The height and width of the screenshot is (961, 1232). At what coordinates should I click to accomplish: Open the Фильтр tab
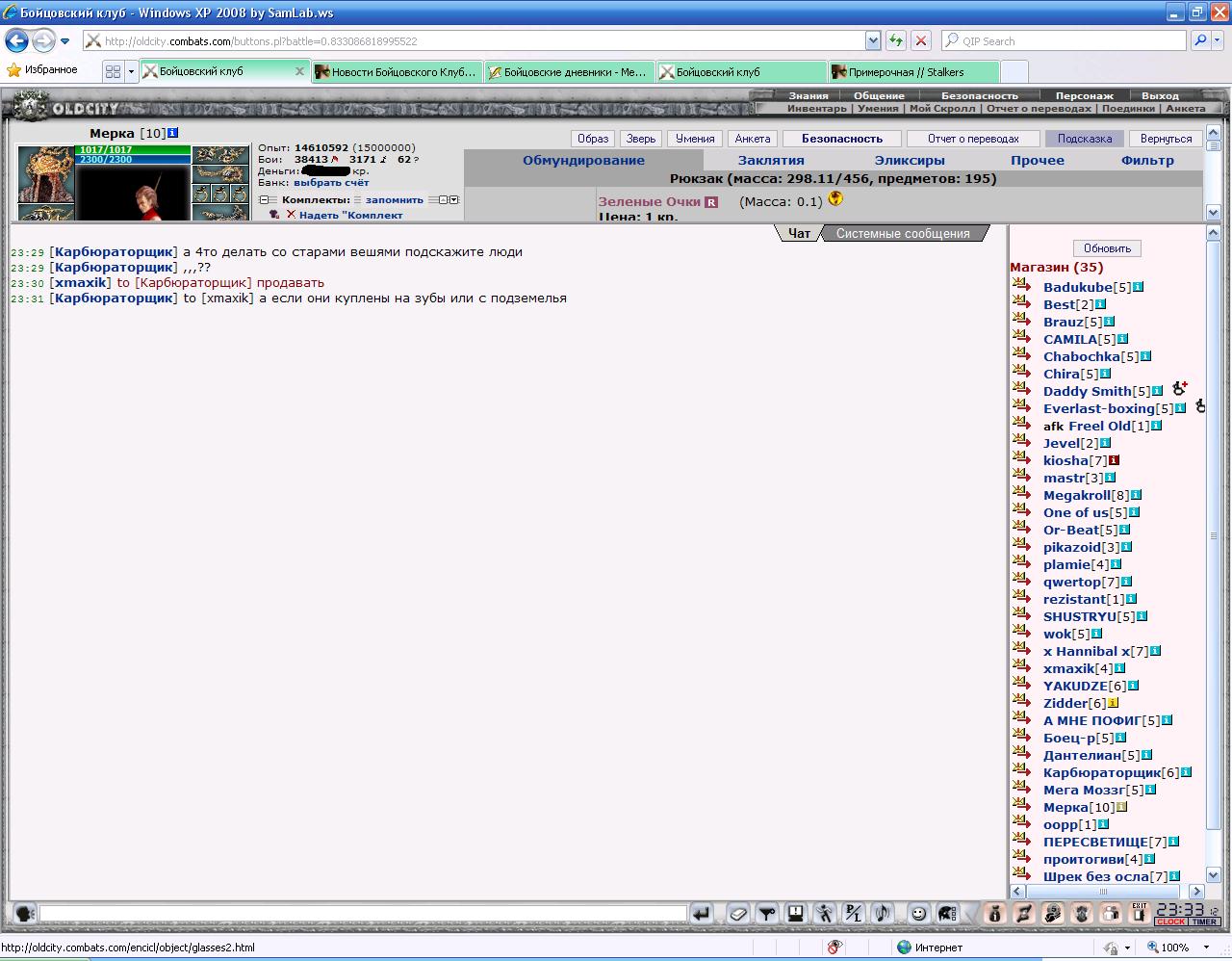1147,160
